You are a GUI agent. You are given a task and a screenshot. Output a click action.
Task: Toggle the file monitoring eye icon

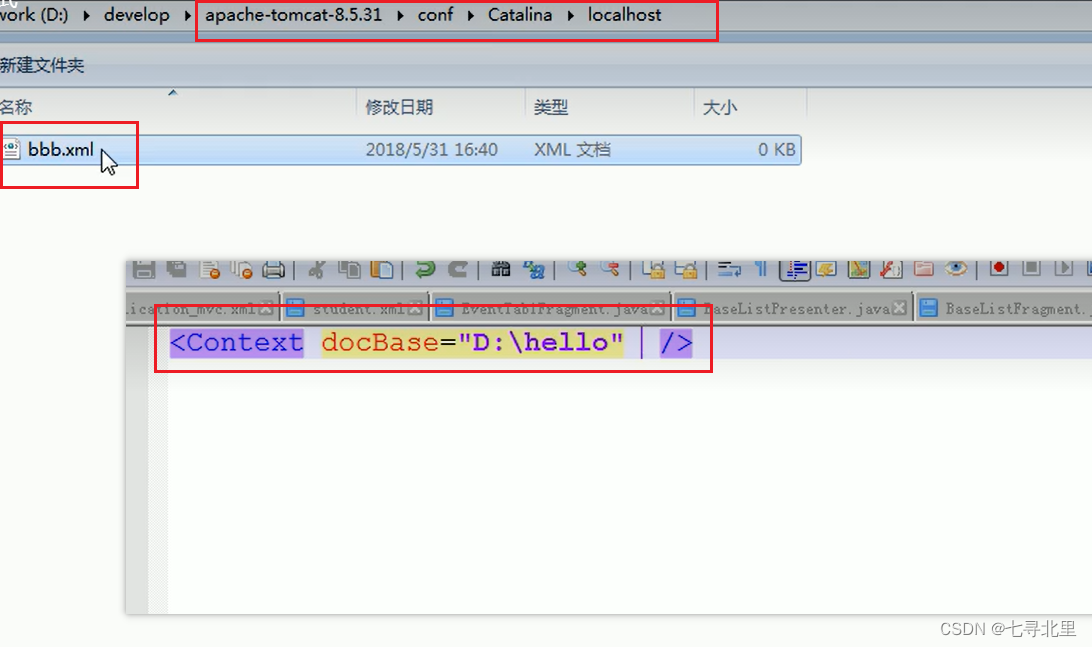click(x=956, y=269)
